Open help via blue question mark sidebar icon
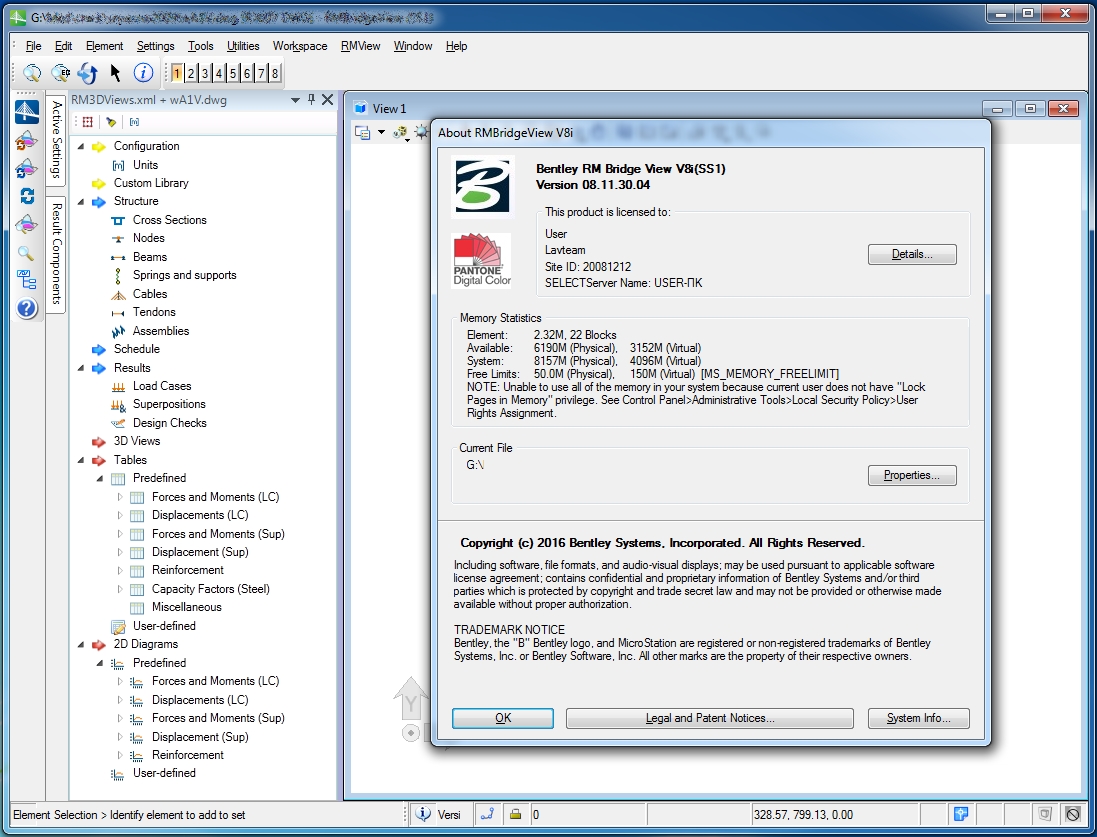The height and width of the screenshot is (837, 1097). [x=27, y=308]
